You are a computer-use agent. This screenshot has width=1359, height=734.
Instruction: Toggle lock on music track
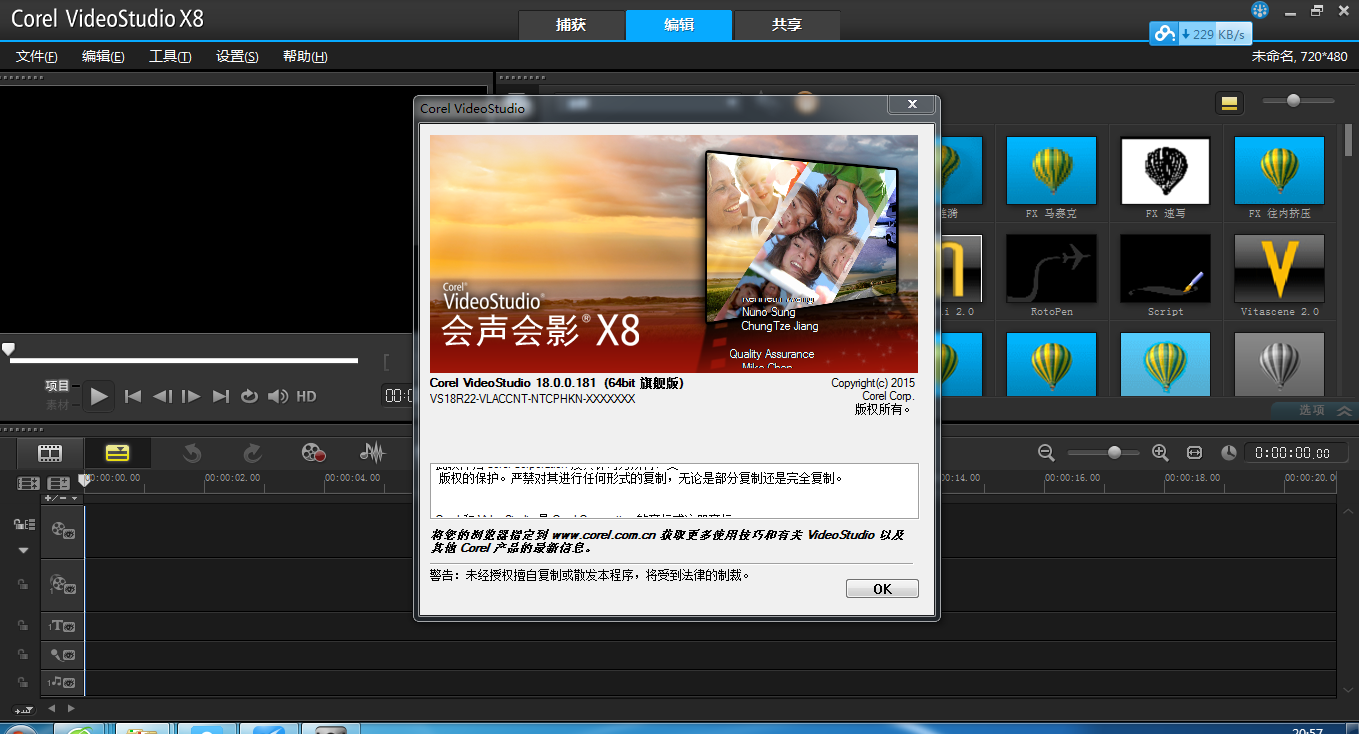click(22, 682)
